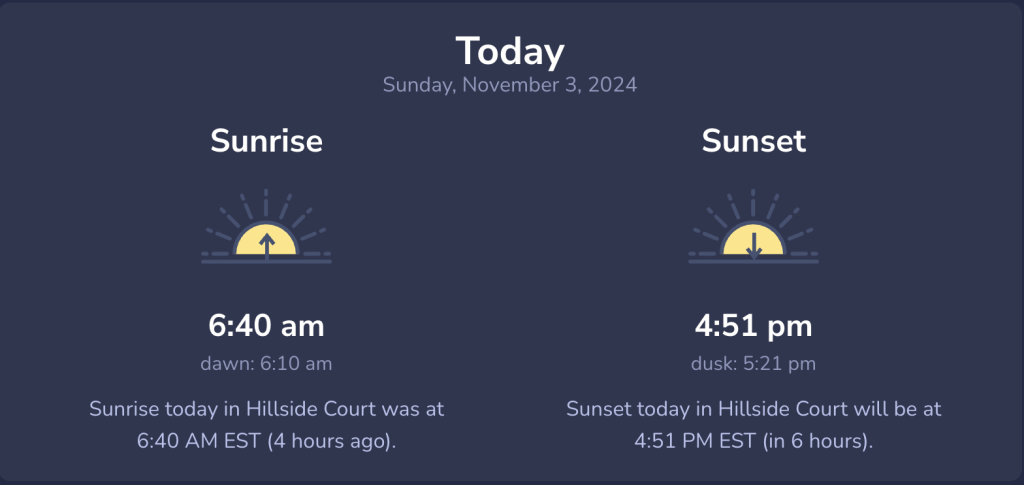The width and height of the screenshot is (1024, 485).
Task: Click the Sunset heading
Action: click(754, 141)
